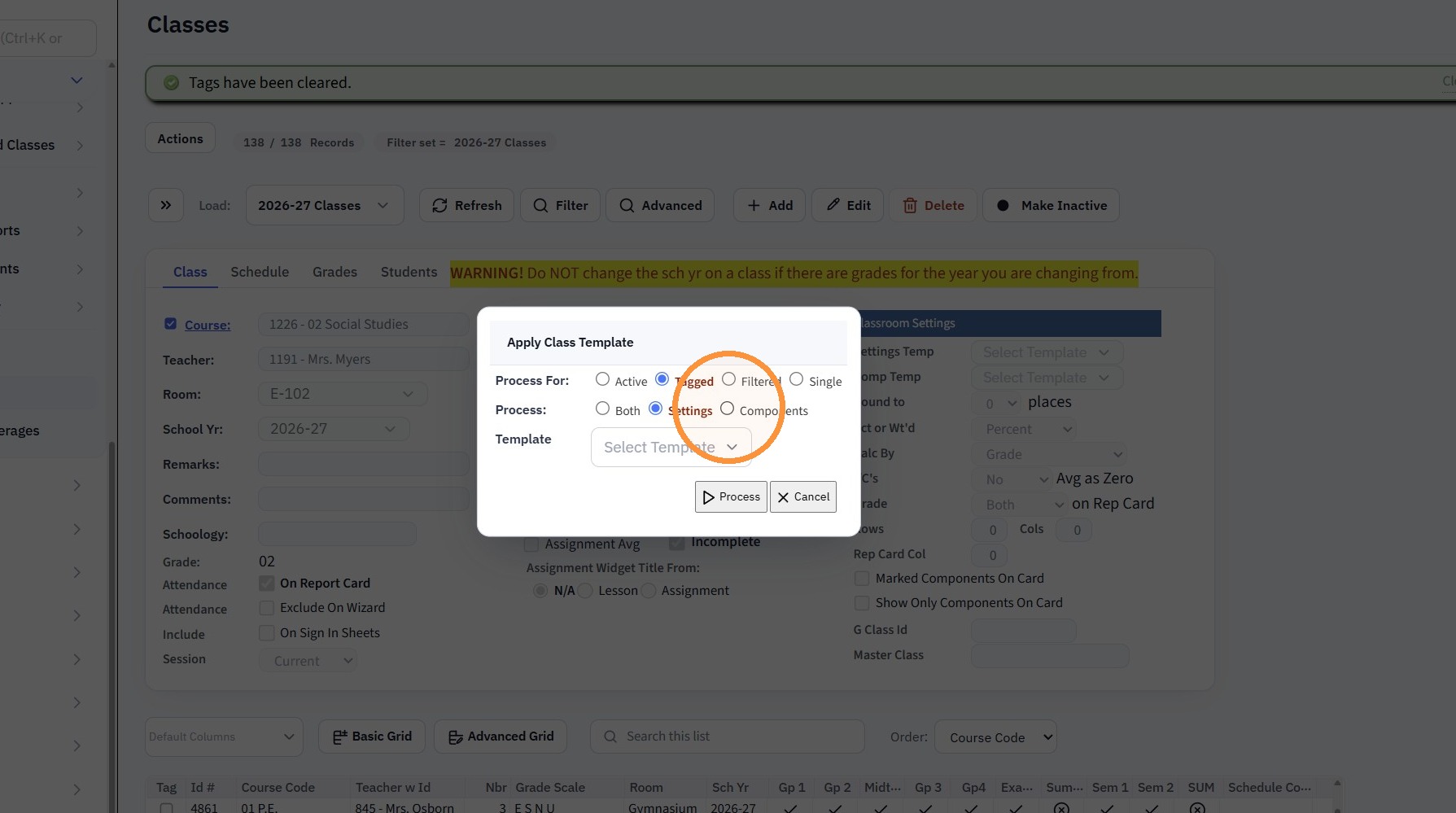Click the Process play button in dialog

coord(731,496)
